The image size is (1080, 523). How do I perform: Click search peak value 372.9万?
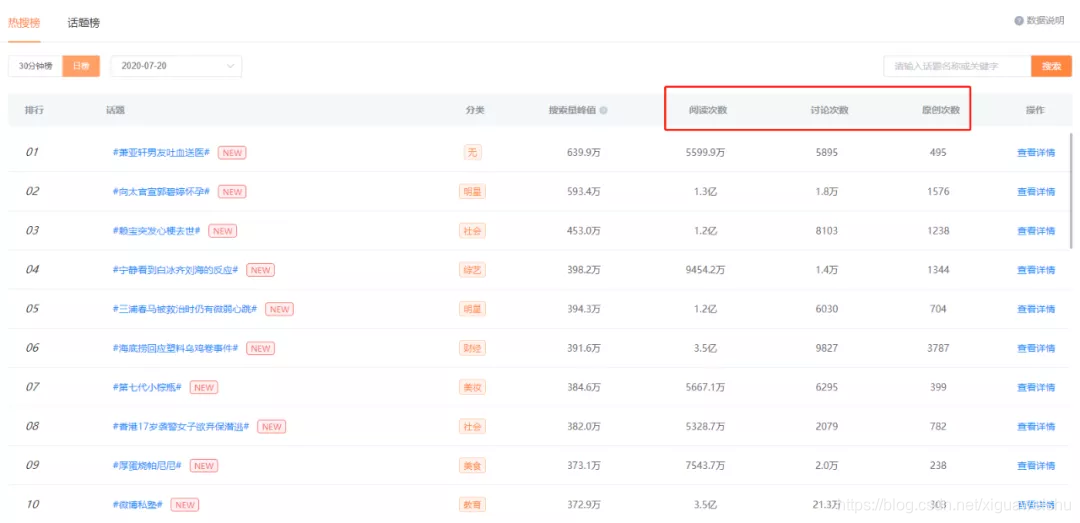tap(583, 505)
